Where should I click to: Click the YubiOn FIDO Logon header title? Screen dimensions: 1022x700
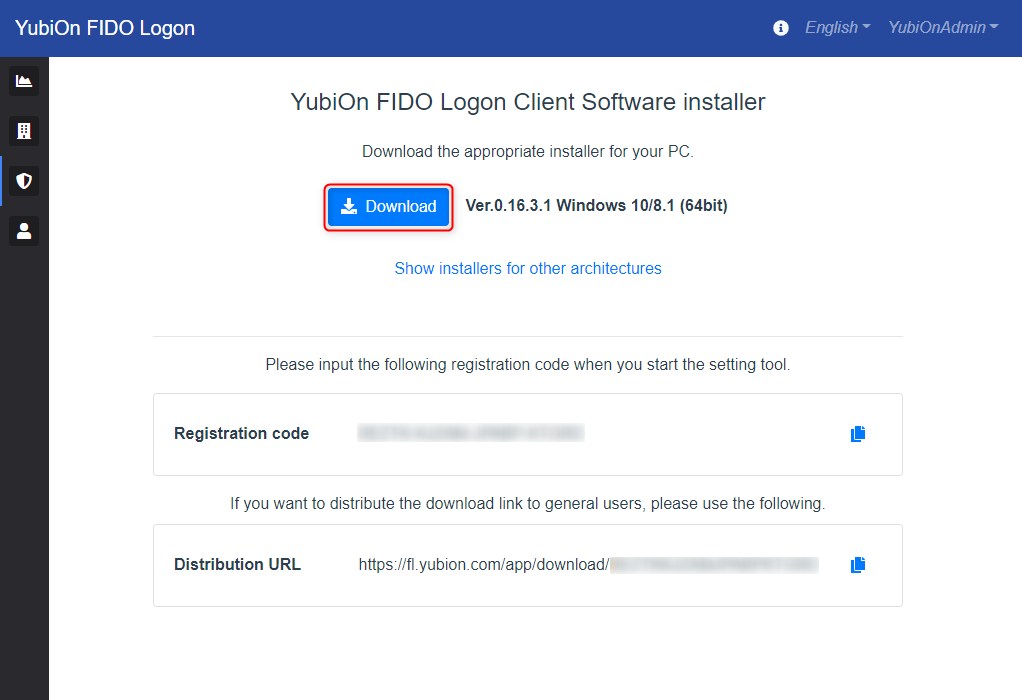(x=105, y=28)
